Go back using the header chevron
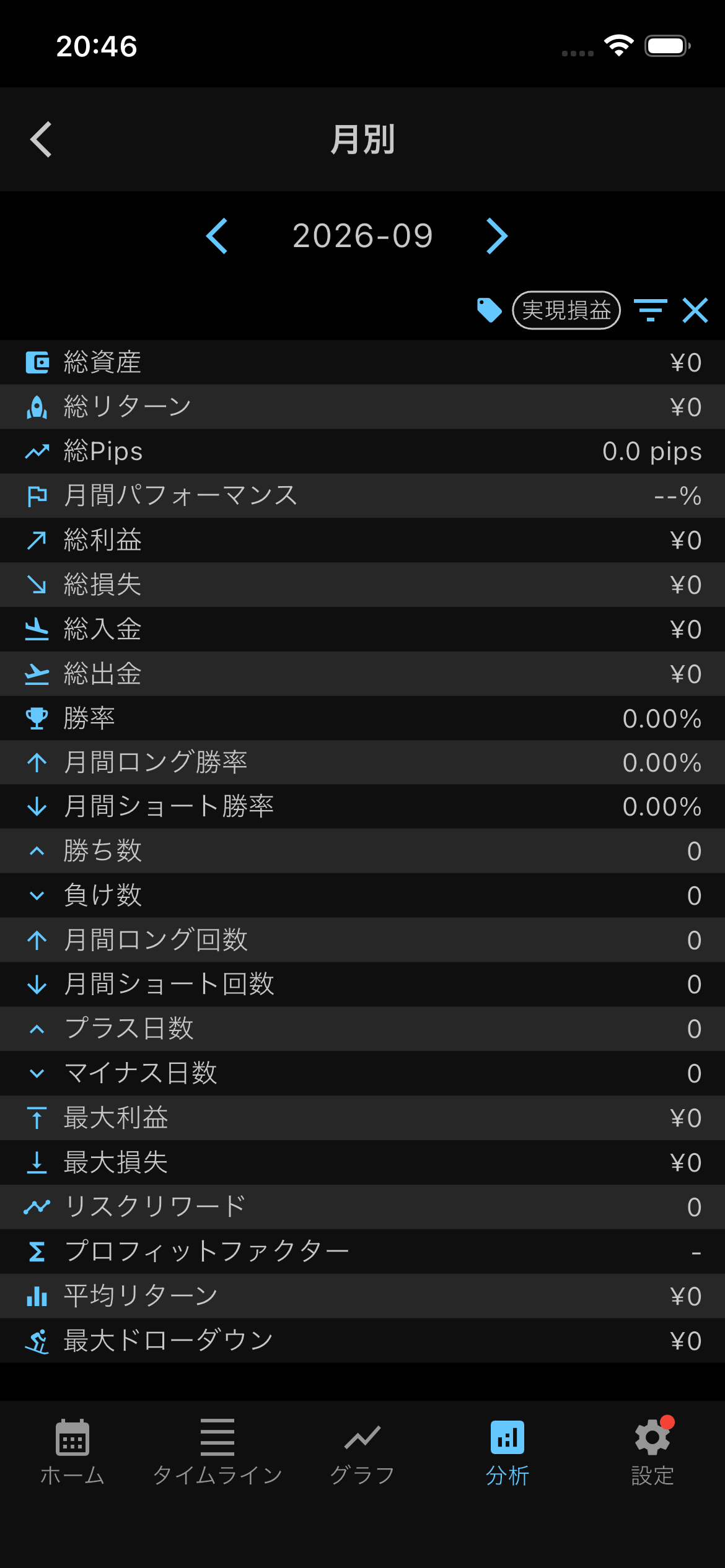The width and height of the screenshot is (725, 1568). [41, 139]
